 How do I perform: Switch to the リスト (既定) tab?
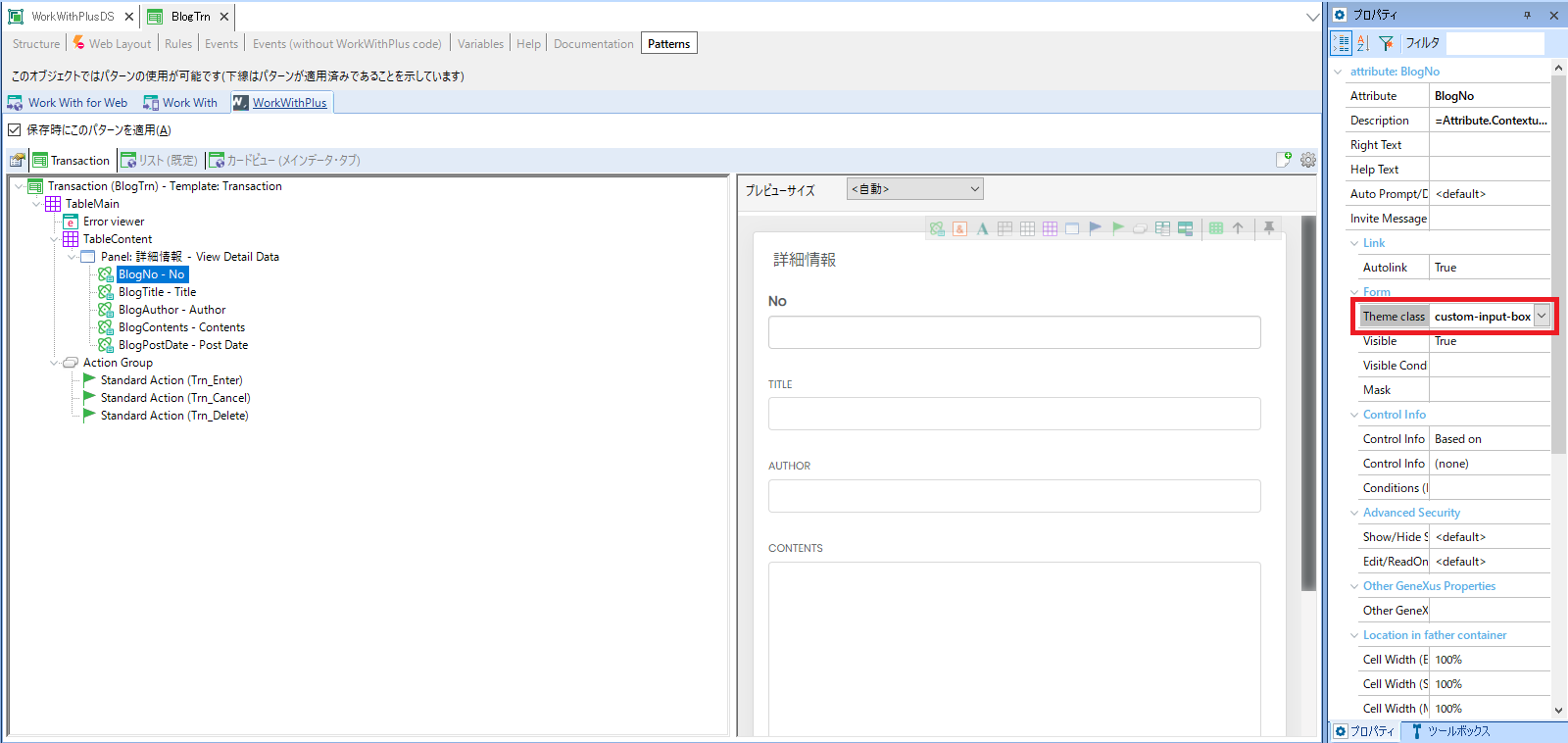point(159,160)
